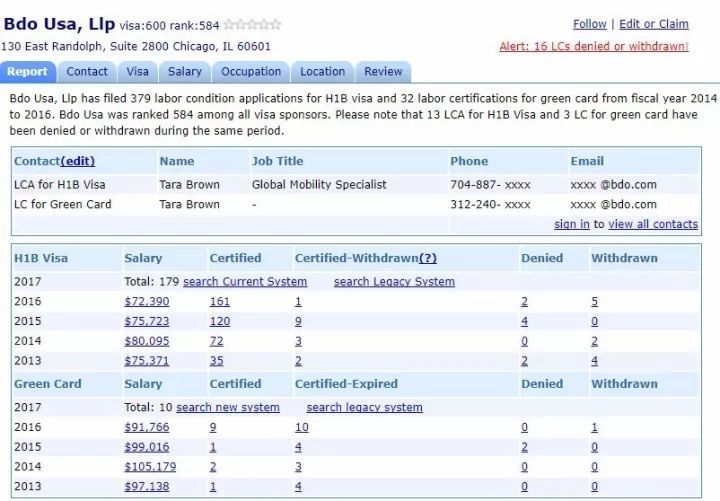Click the Green Card table header
The width and height of the screenshot is (720, 501).
click(48, 384)
